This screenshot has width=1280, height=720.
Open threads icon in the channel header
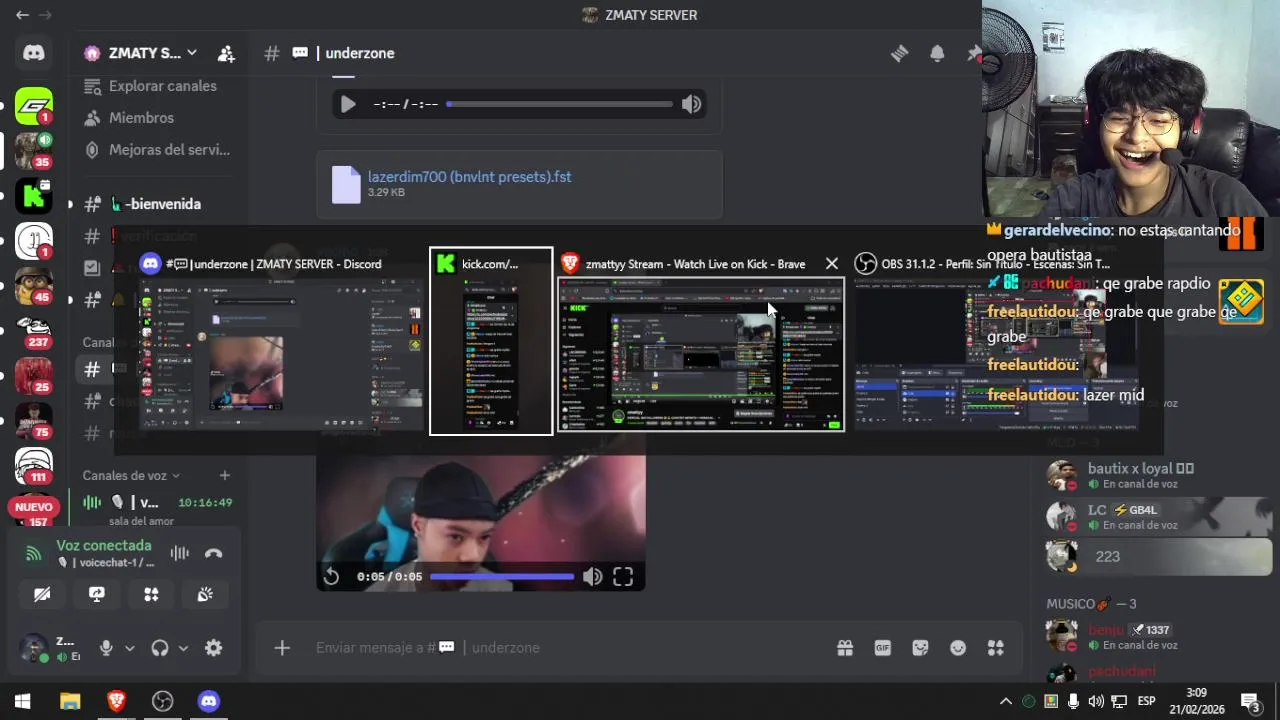point(899,53)
